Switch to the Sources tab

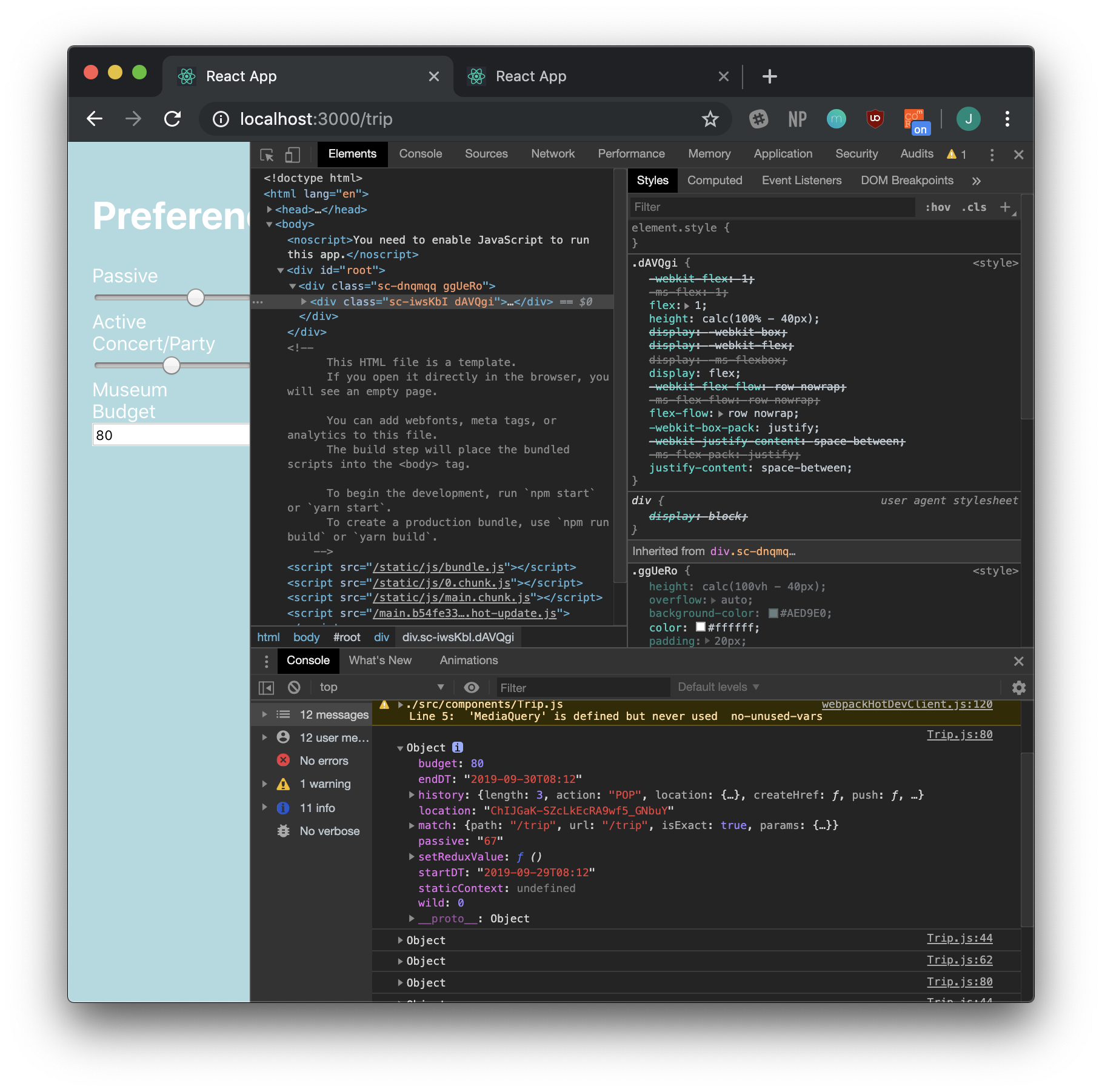pyautogui.click(x=486, y=154)
